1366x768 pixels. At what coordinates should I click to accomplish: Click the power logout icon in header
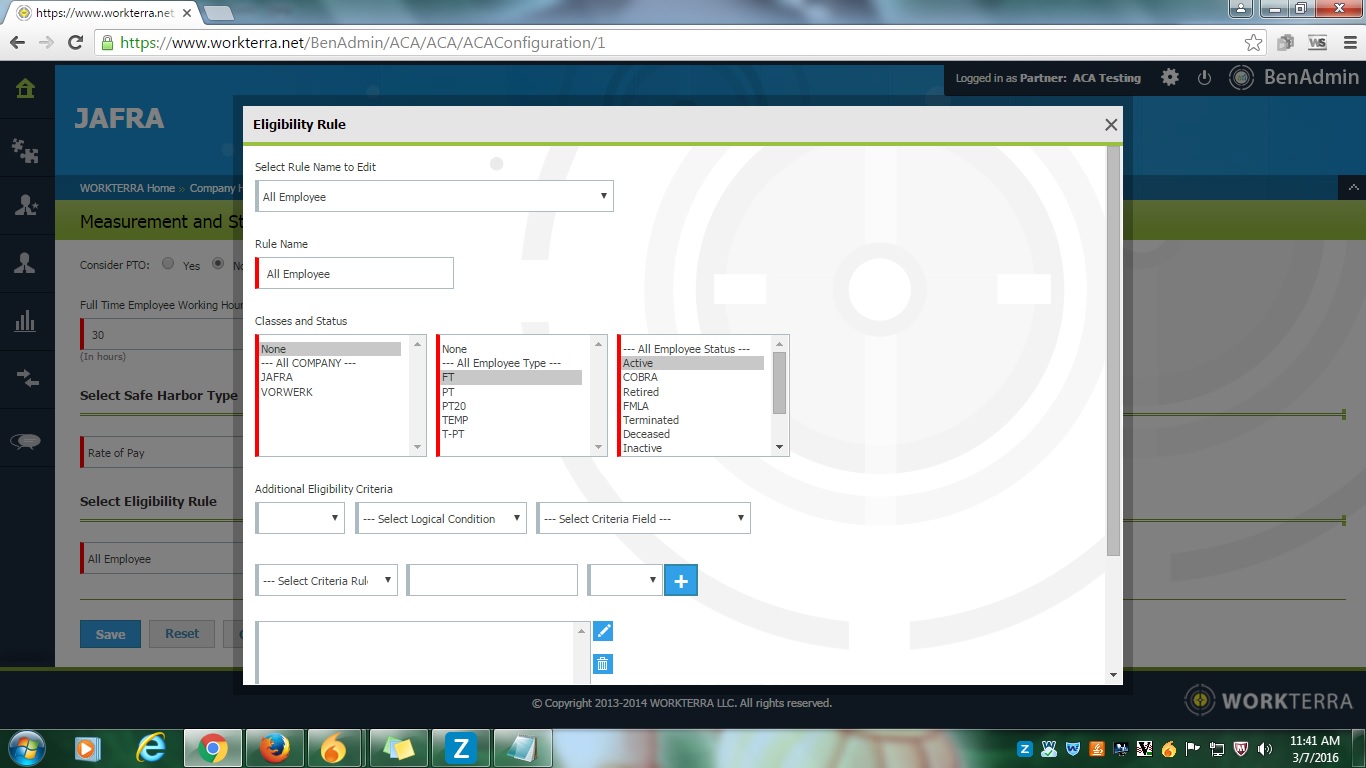click(x=1204, y=78)
